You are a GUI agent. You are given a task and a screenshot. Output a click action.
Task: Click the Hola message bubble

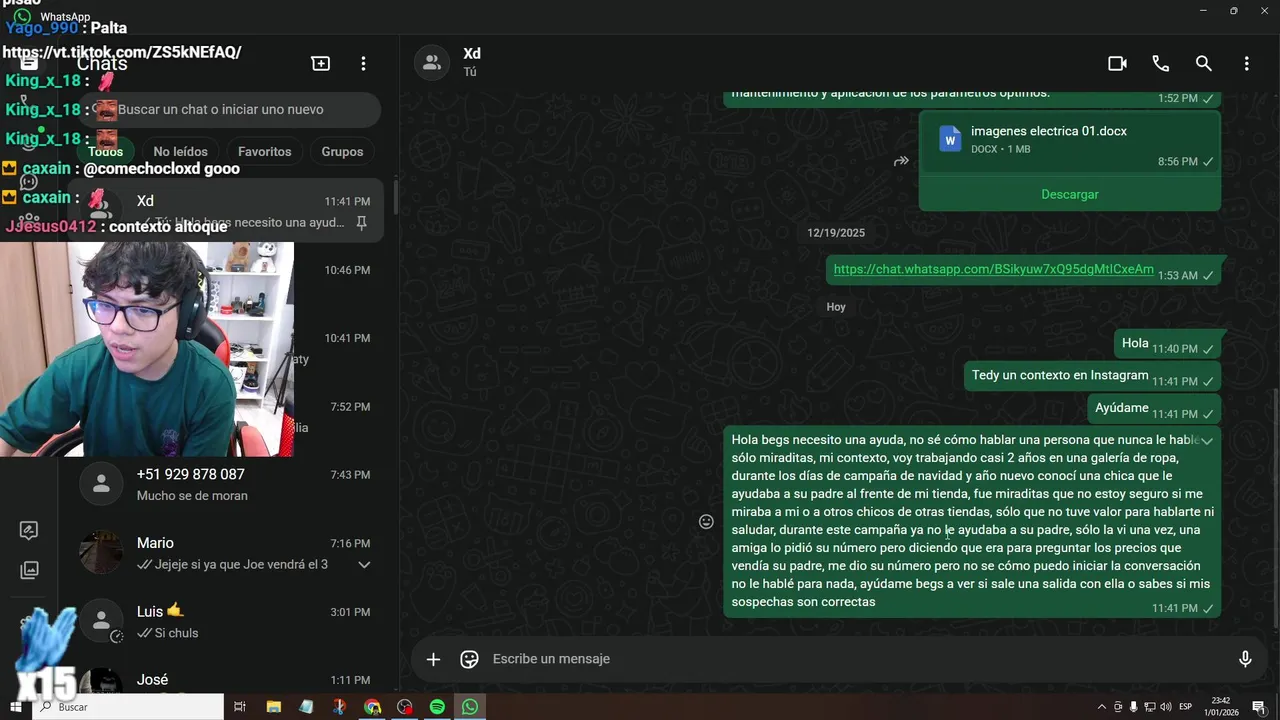(1169, 344)
